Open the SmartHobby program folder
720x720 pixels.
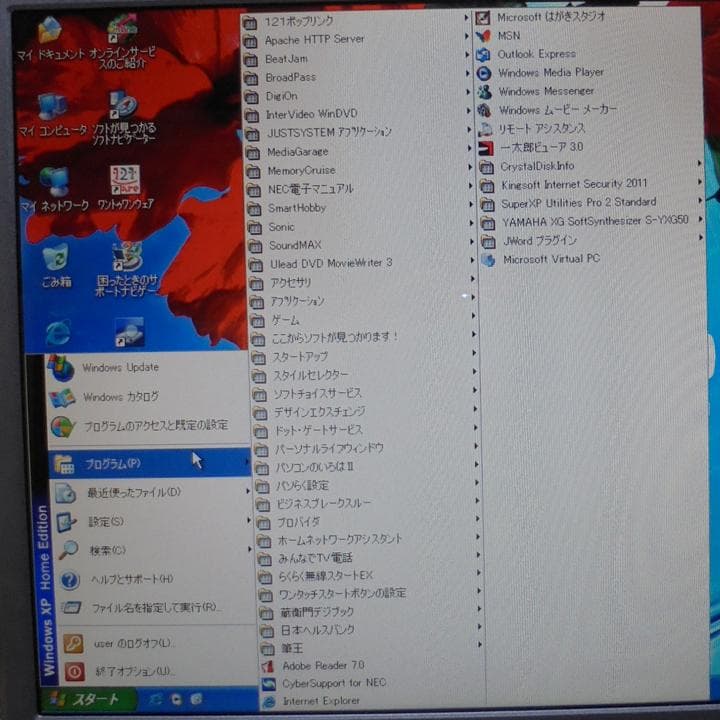coord(361,208)
